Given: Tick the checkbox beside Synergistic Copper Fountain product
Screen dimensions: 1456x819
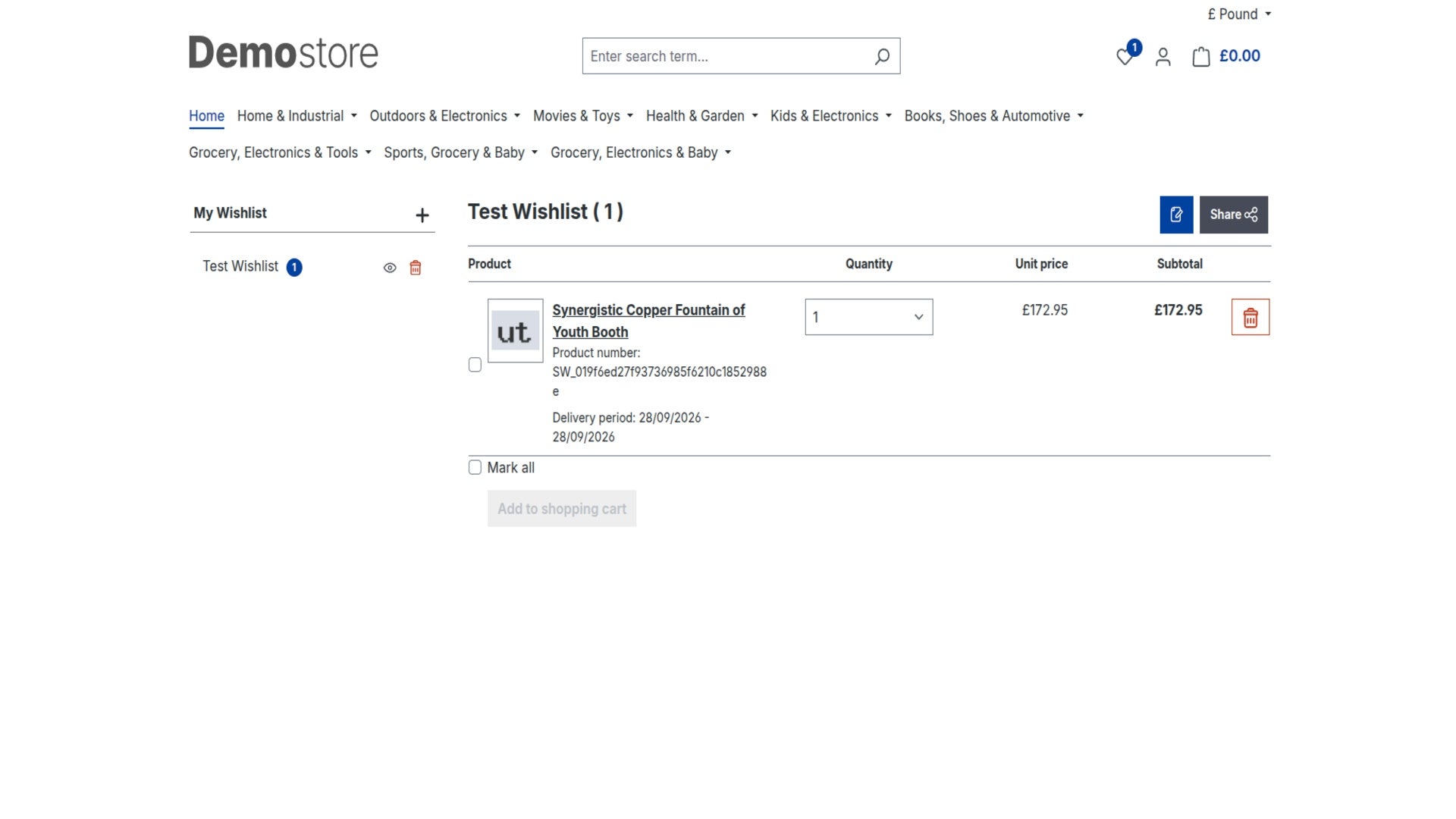Looking at the screenshot, I should (475, 365).
